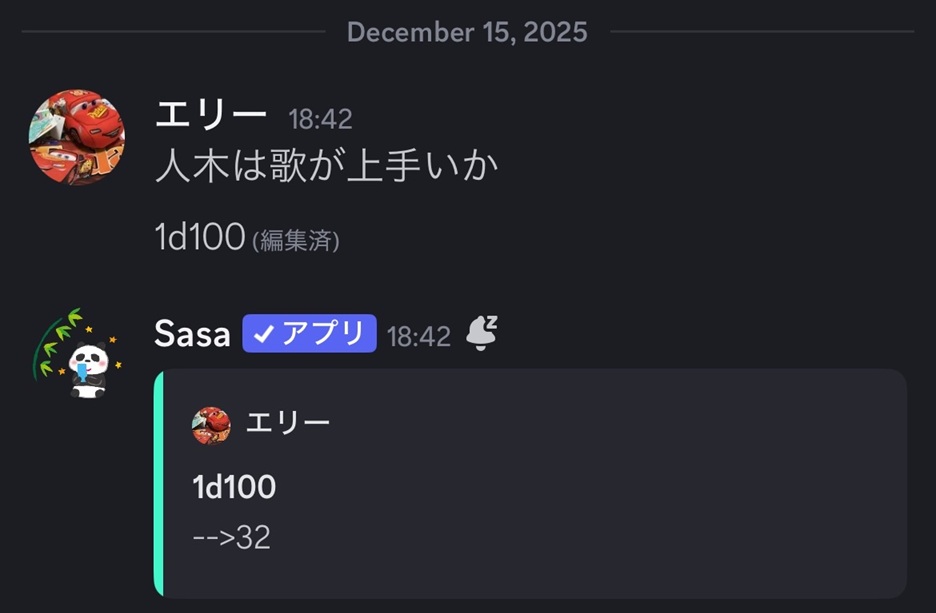
Task: Tap the Sasa panda bot avatar
Action: pyautogui.click(x=86, y=367)
